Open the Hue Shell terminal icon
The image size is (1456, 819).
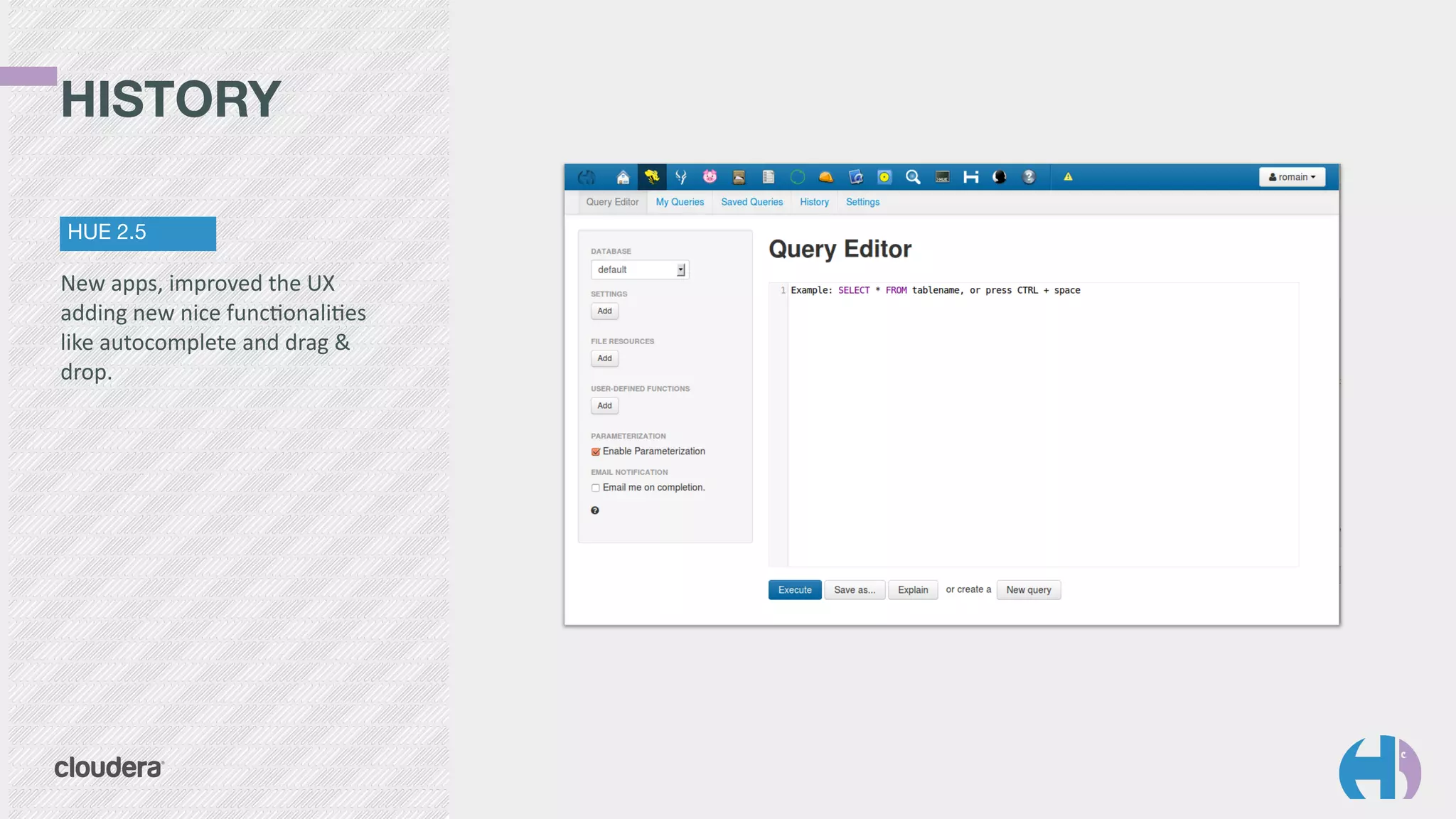pos(943,177)
